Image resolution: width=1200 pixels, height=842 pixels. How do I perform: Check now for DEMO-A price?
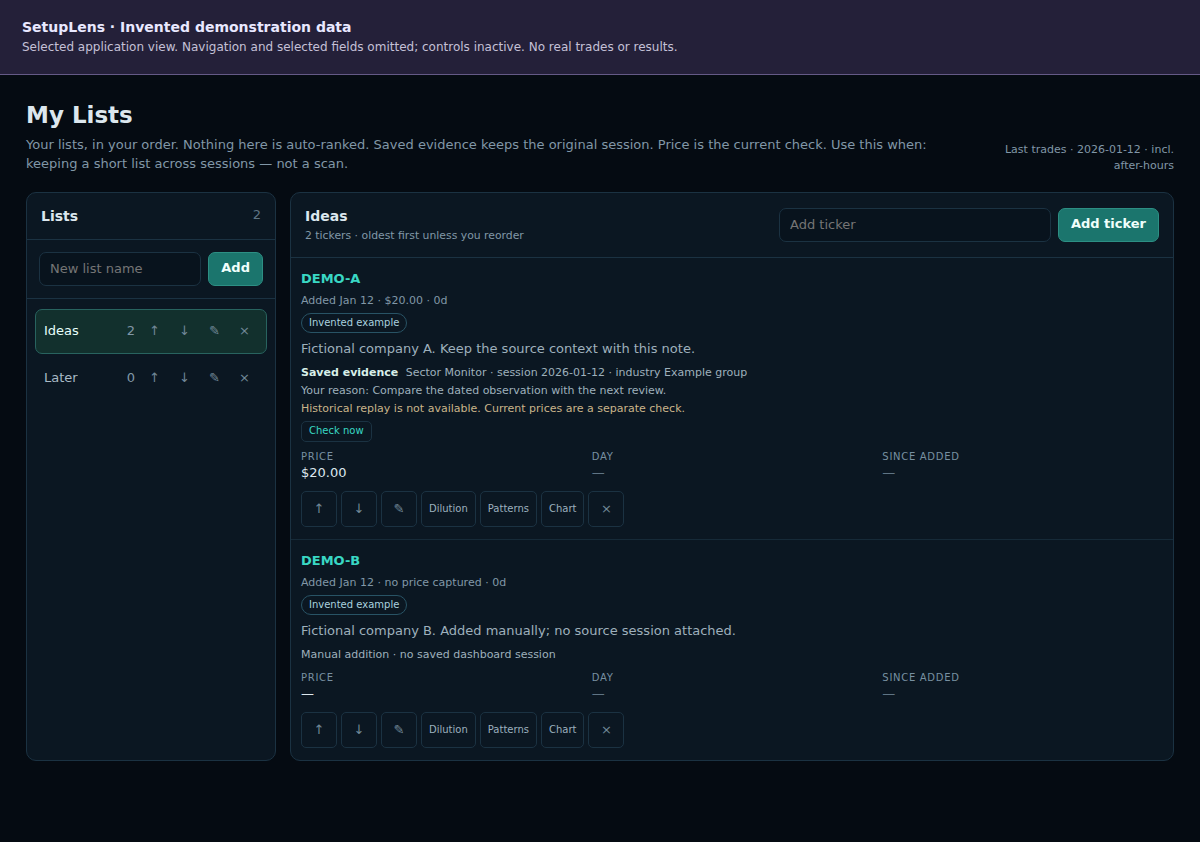(x=336, y=431)
